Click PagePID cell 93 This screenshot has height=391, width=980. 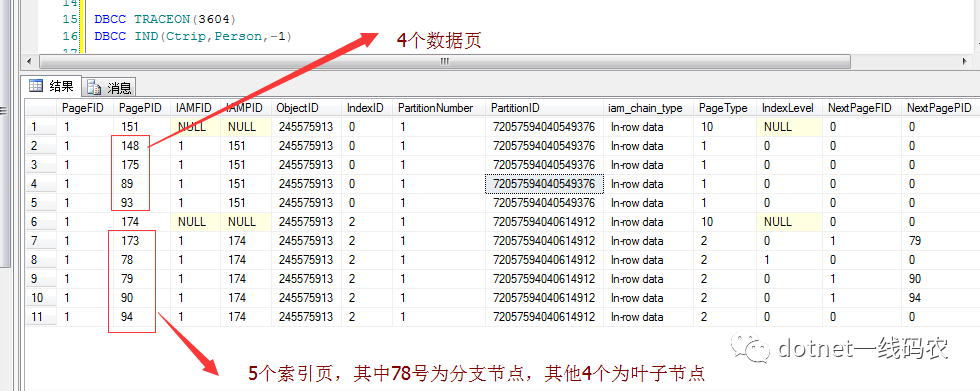click(x=141, y=203)
